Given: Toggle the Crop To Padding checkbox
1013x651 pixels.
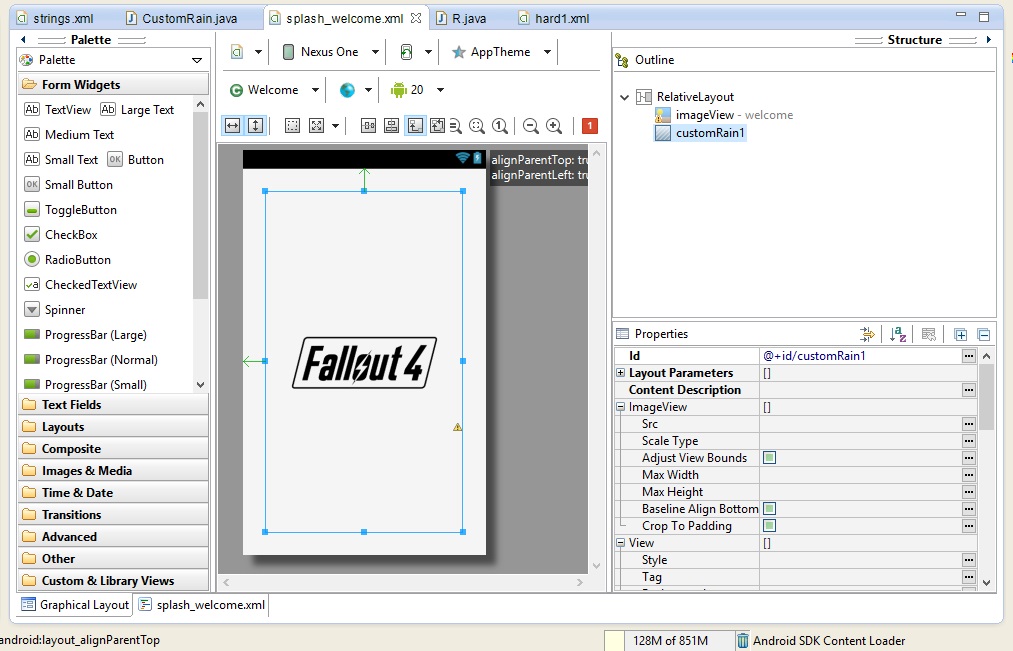Looking at the screenshot, I should pos(769,526).
